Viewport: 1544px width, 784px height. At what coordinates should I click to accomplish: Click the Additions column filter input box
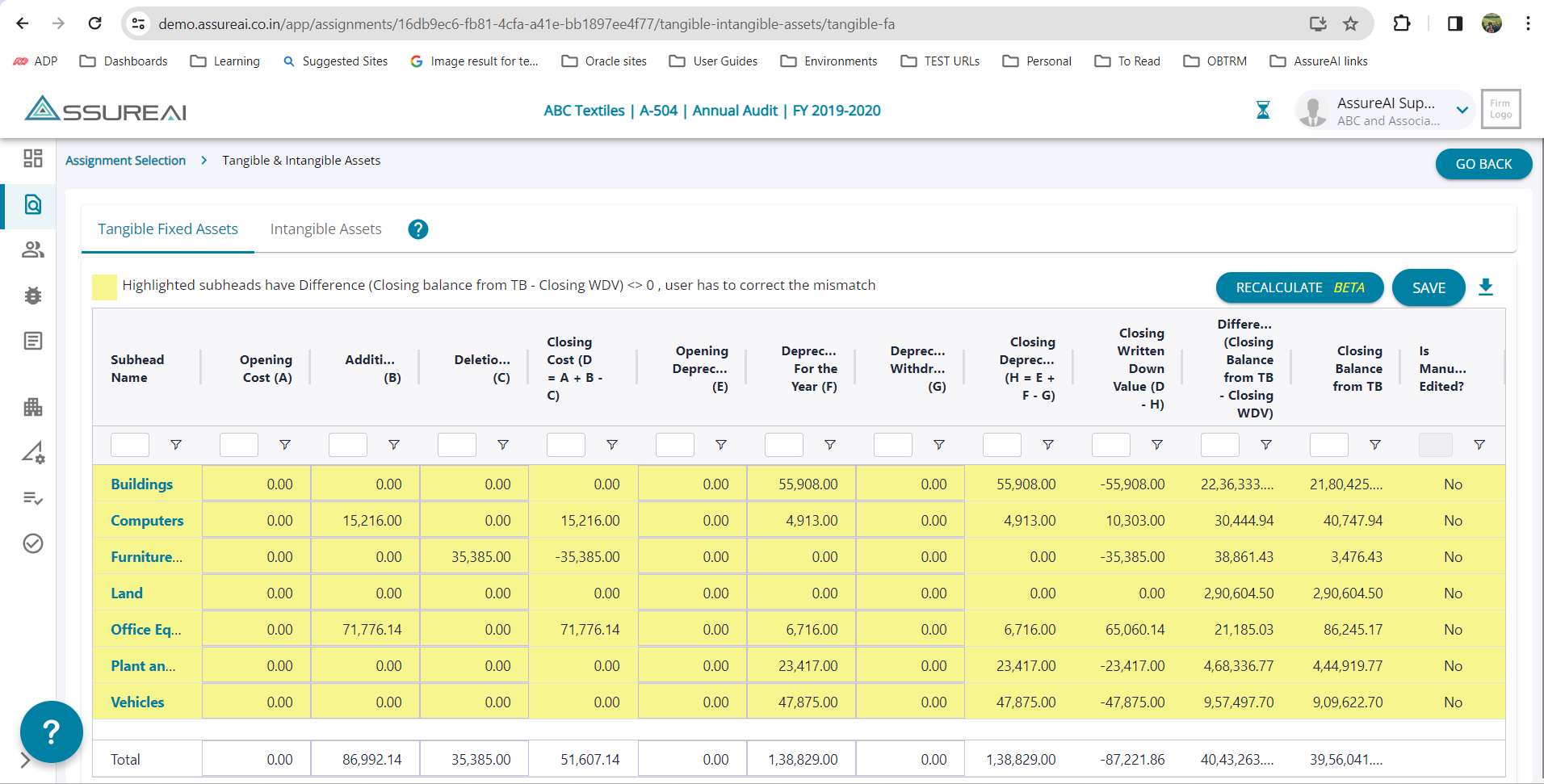click(x=348, y=445)
